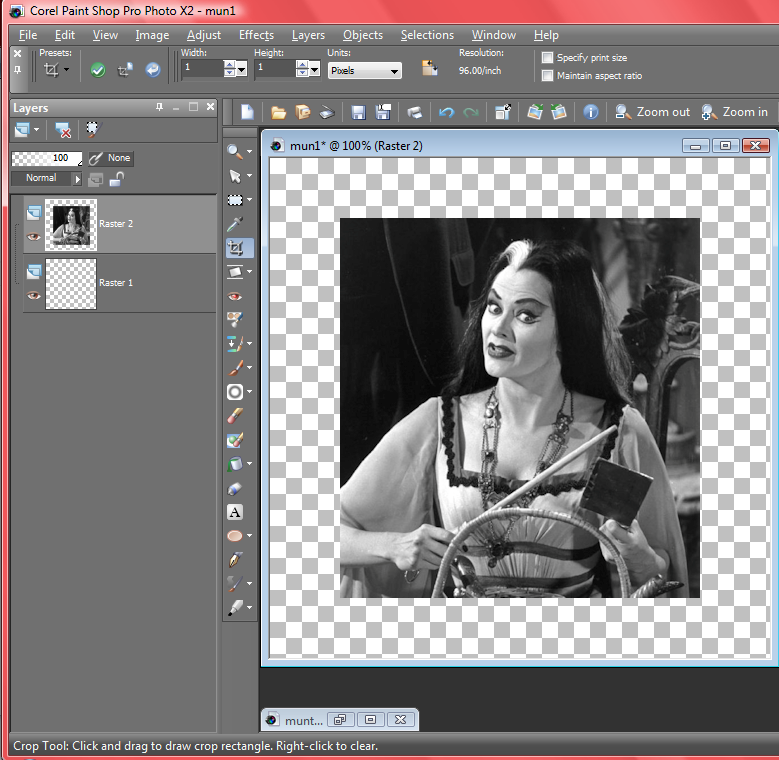Select the Eraser tool
Viewport: 779px width, 760px height.
coord(234,416)
